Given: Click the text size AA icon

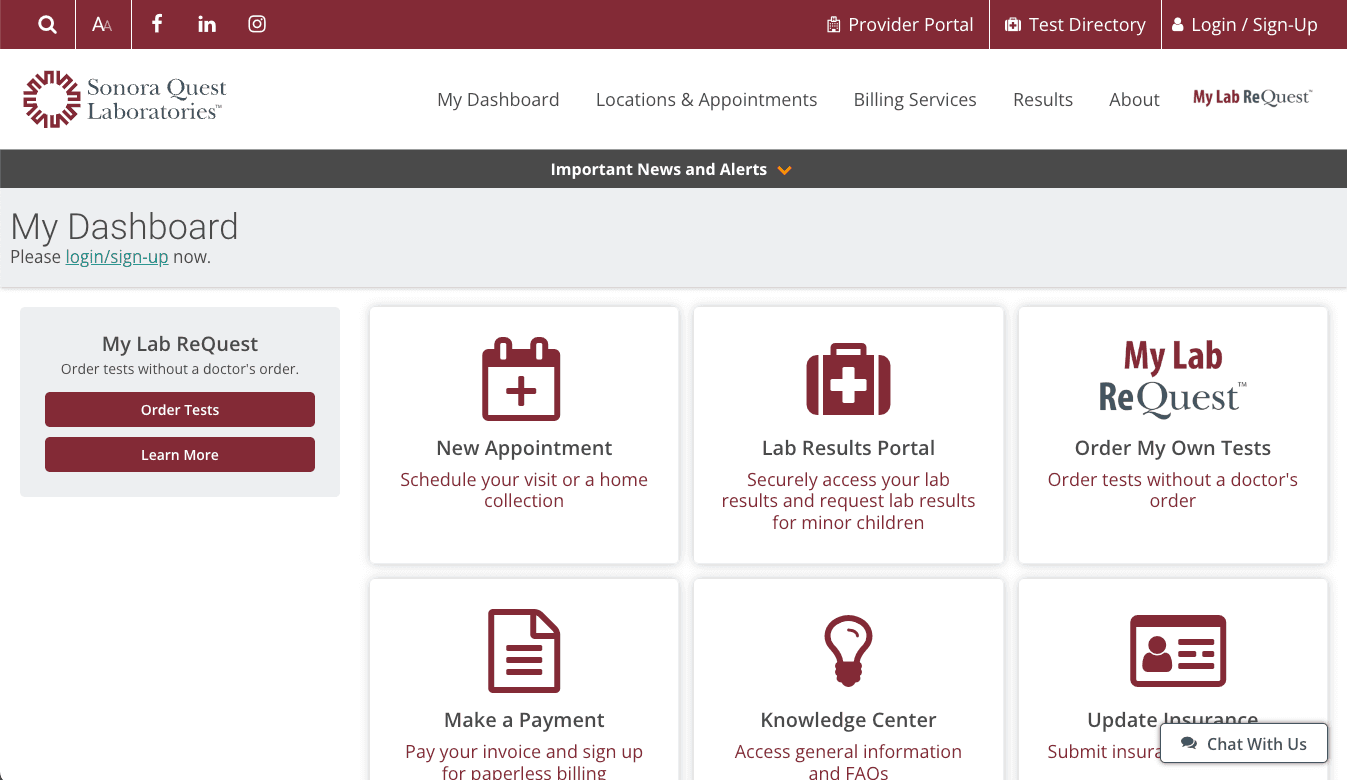Looking at the screenshot, I should [x=102, y=24].
